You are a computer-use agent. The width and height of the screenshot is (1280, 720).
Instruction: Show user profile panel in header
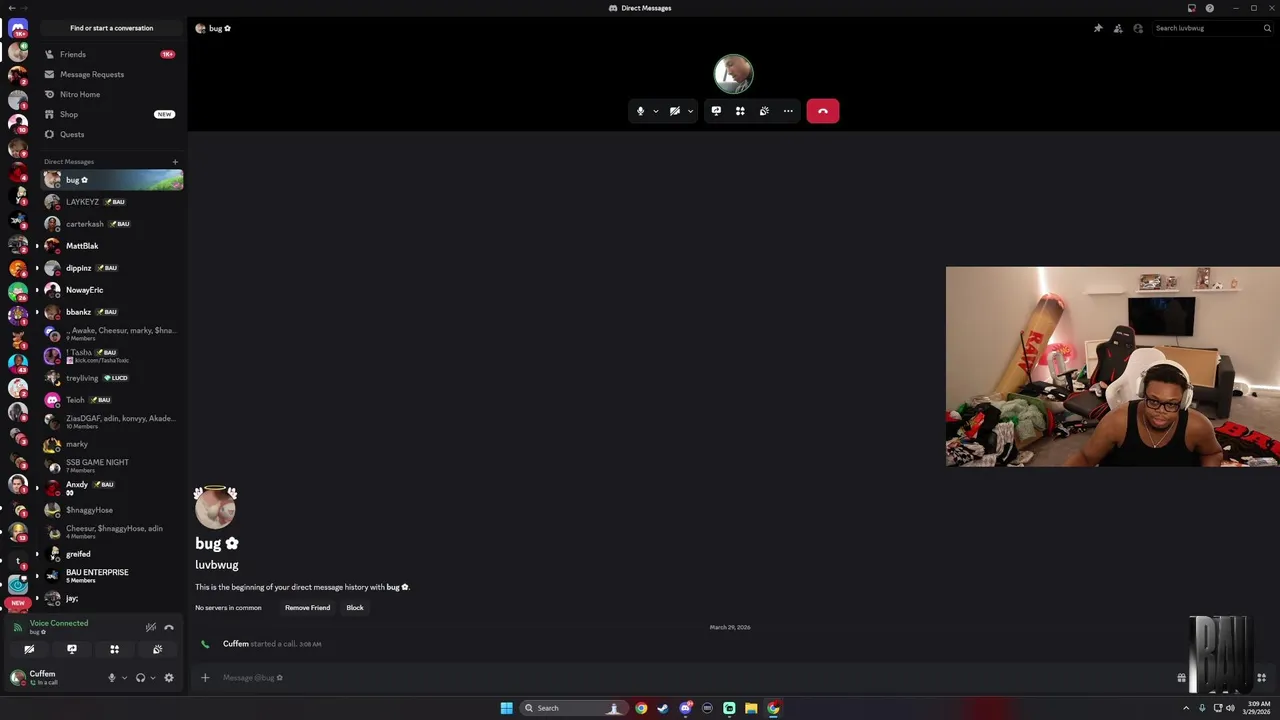[1138, 28]
